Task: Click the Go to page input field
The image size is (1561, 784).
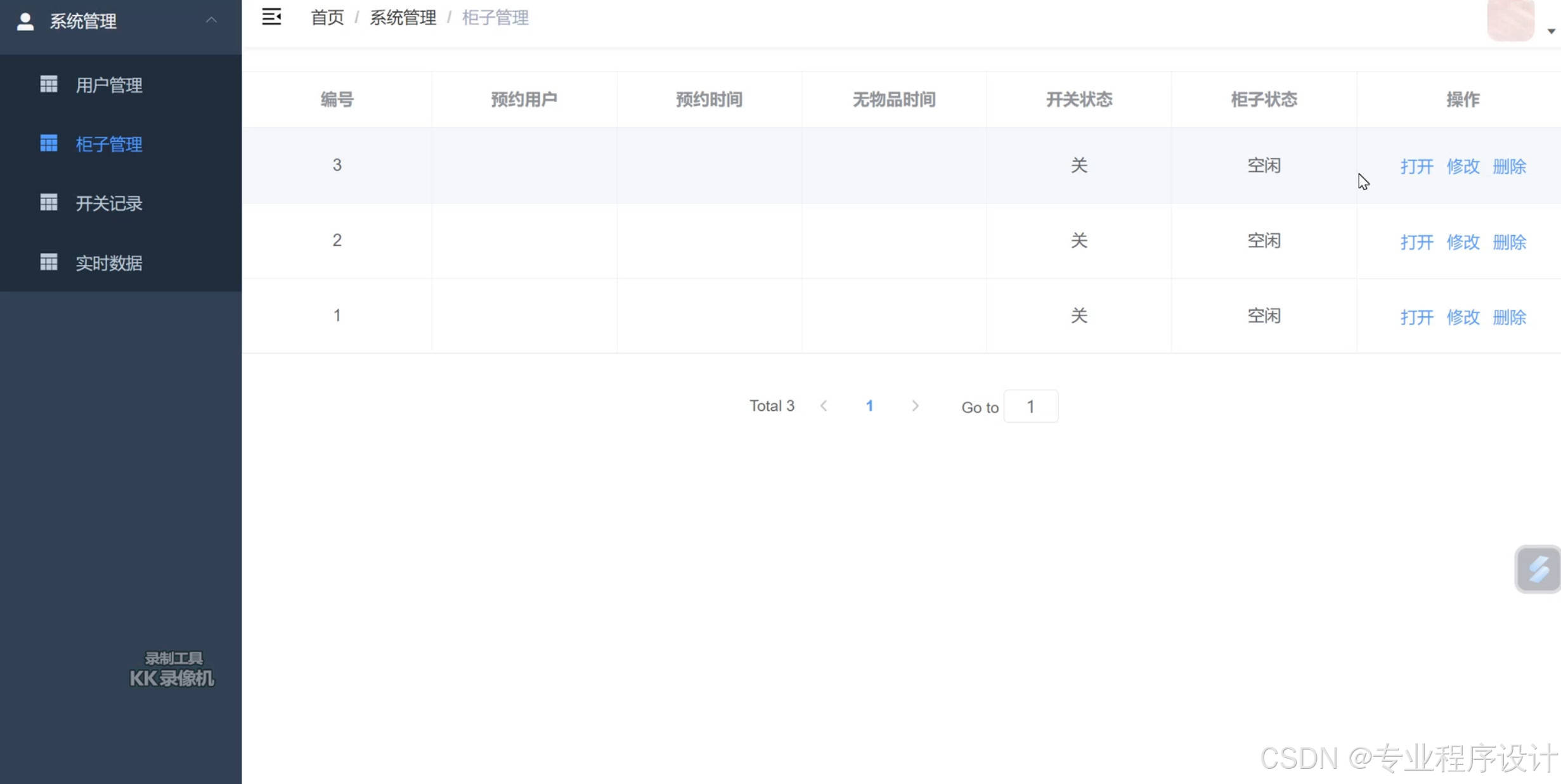Action: pos(1030,407)
